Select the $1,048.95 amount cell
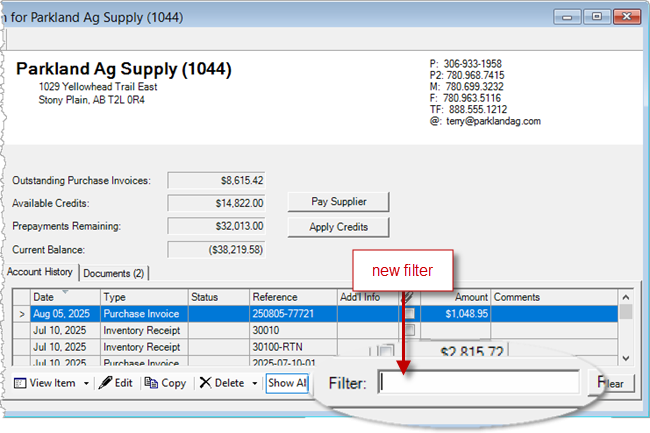This screenshot has height=433, width=650. point(456,314)
